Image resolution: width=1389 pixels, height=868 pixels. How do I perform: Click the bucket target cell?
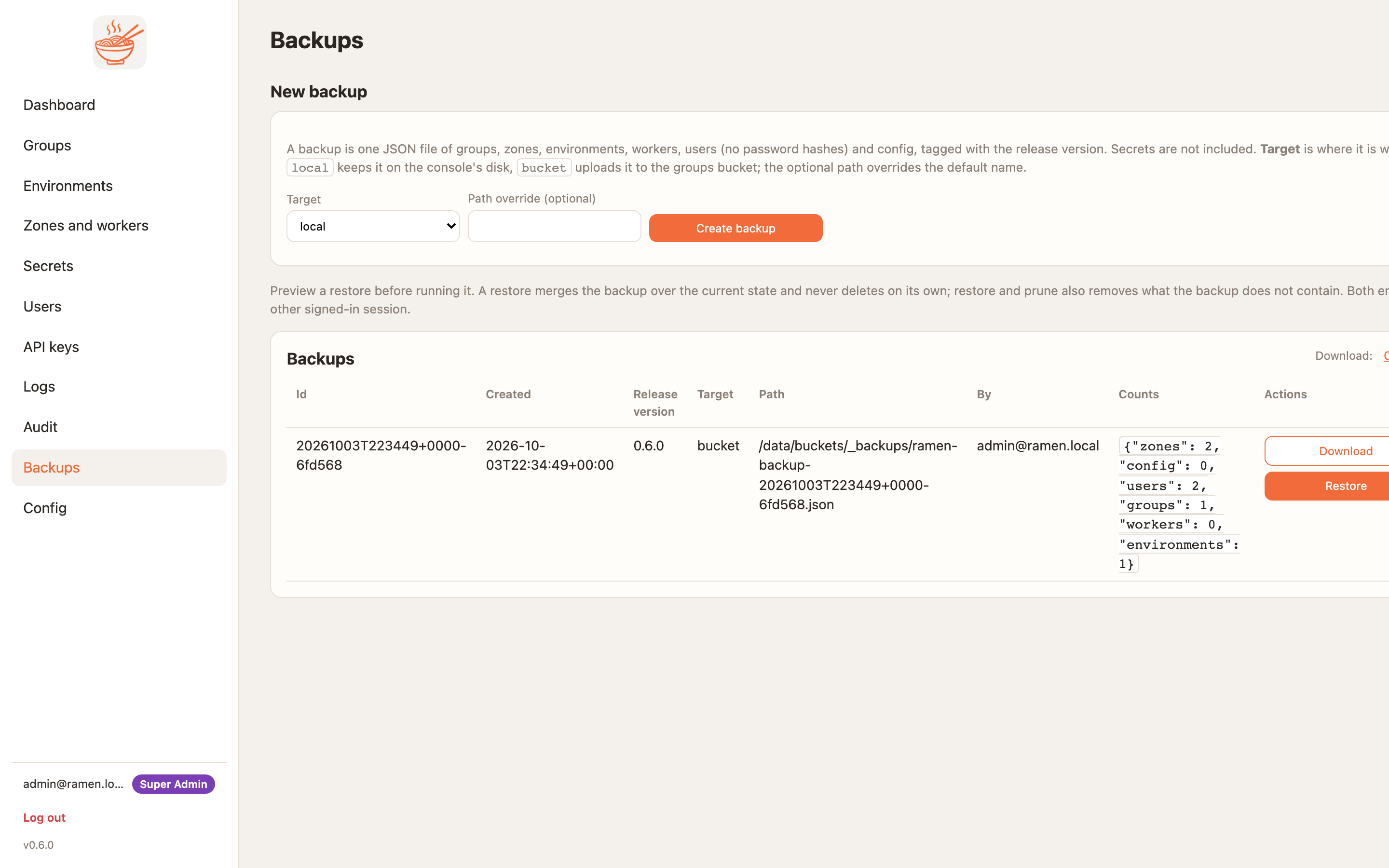point(718,446)
